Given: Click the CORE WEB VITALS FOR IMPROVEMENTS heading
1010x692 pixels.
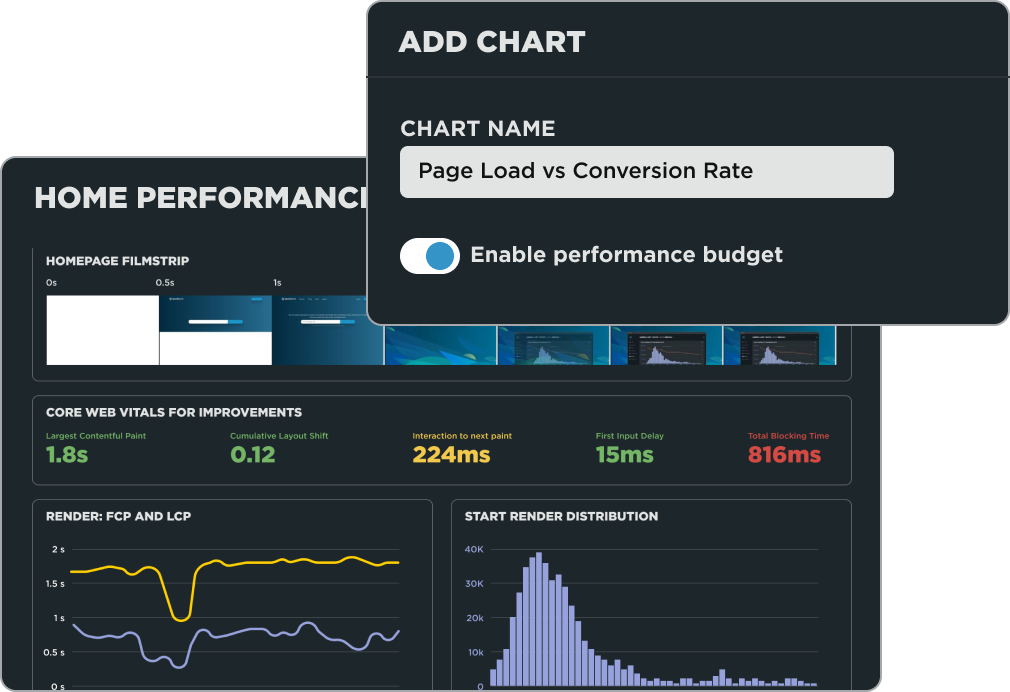Looking at the screenshot, I should [x=174, y=412].
